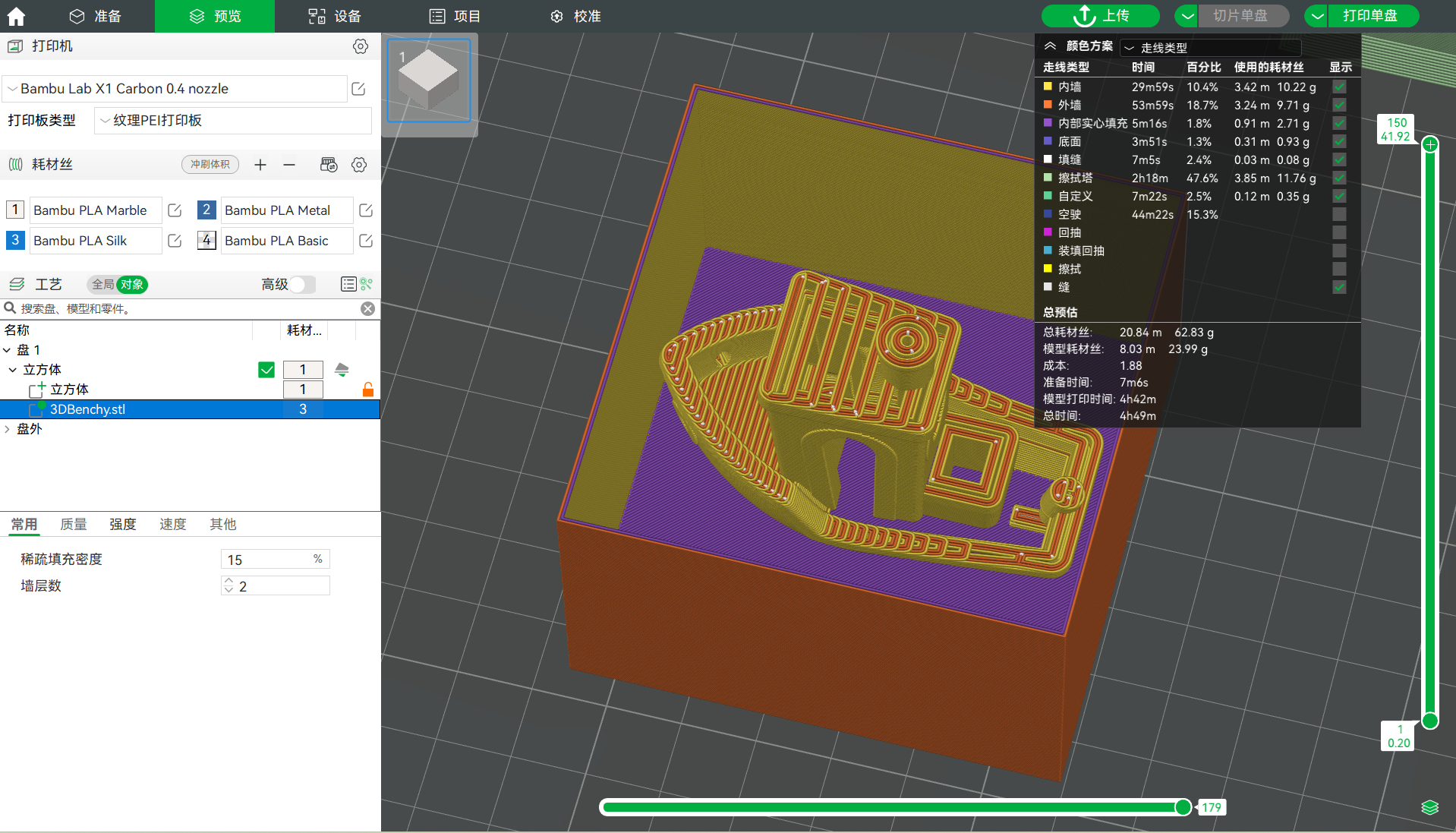Screen dimensions: 1456x833
Task: Click the object search input field
Action: (x=188, y=308)
